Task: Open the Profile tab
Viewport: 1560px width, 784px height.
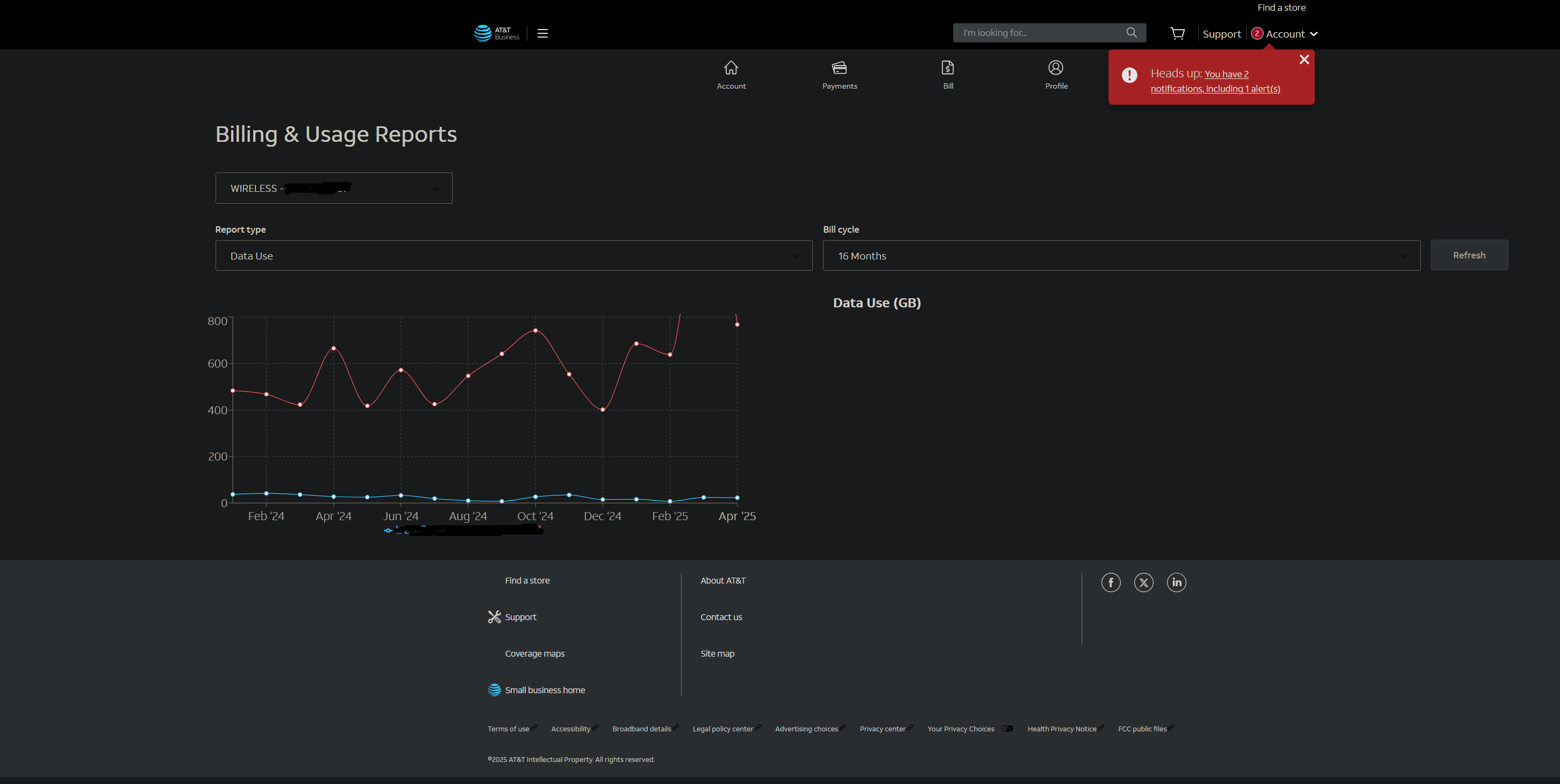Action: (1056, 75)
